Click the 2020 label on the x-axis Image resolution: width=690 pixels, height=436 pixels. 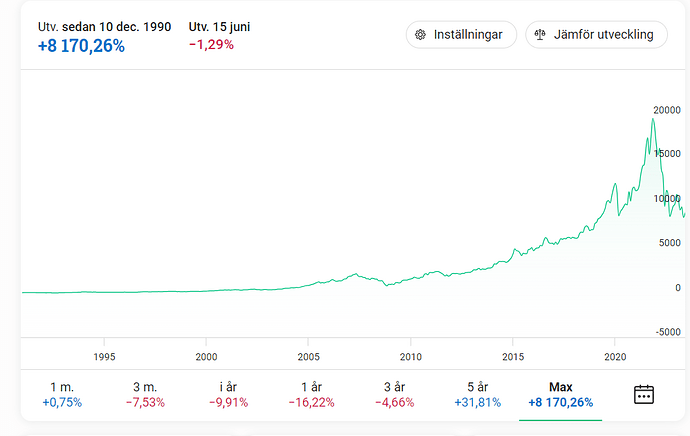coord(615,356)
